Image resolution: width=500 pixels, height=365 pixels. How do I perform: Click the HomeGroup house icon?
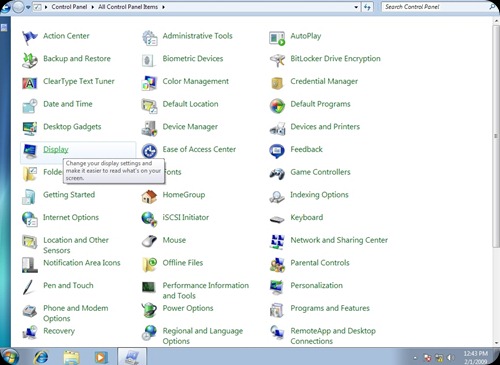click(149, 197)
